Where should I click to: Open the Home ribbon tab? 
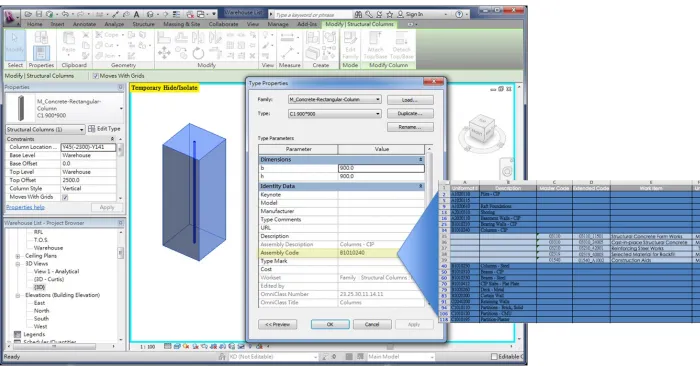coord(34,24)
